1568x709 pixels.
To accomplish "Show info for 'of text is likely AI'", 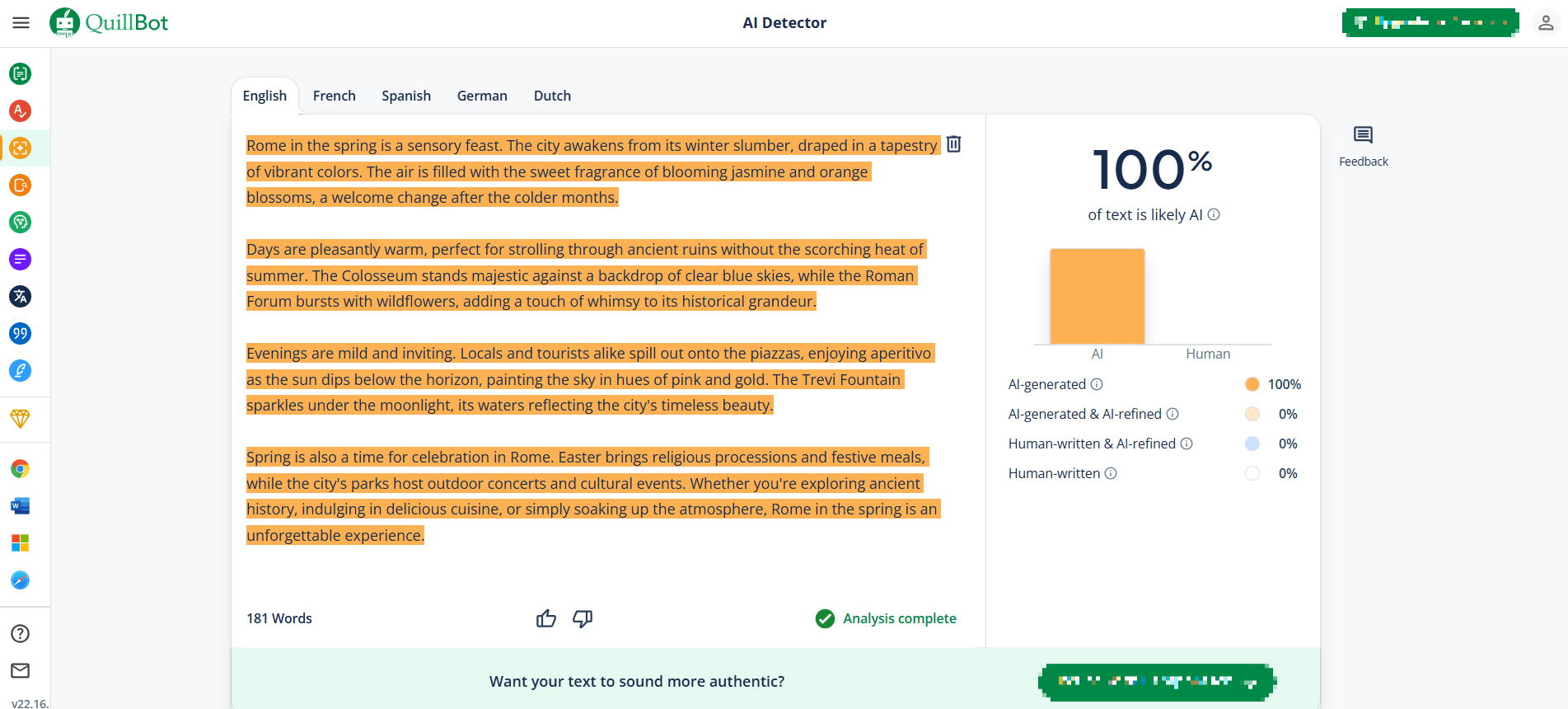I will (1214, 215).
